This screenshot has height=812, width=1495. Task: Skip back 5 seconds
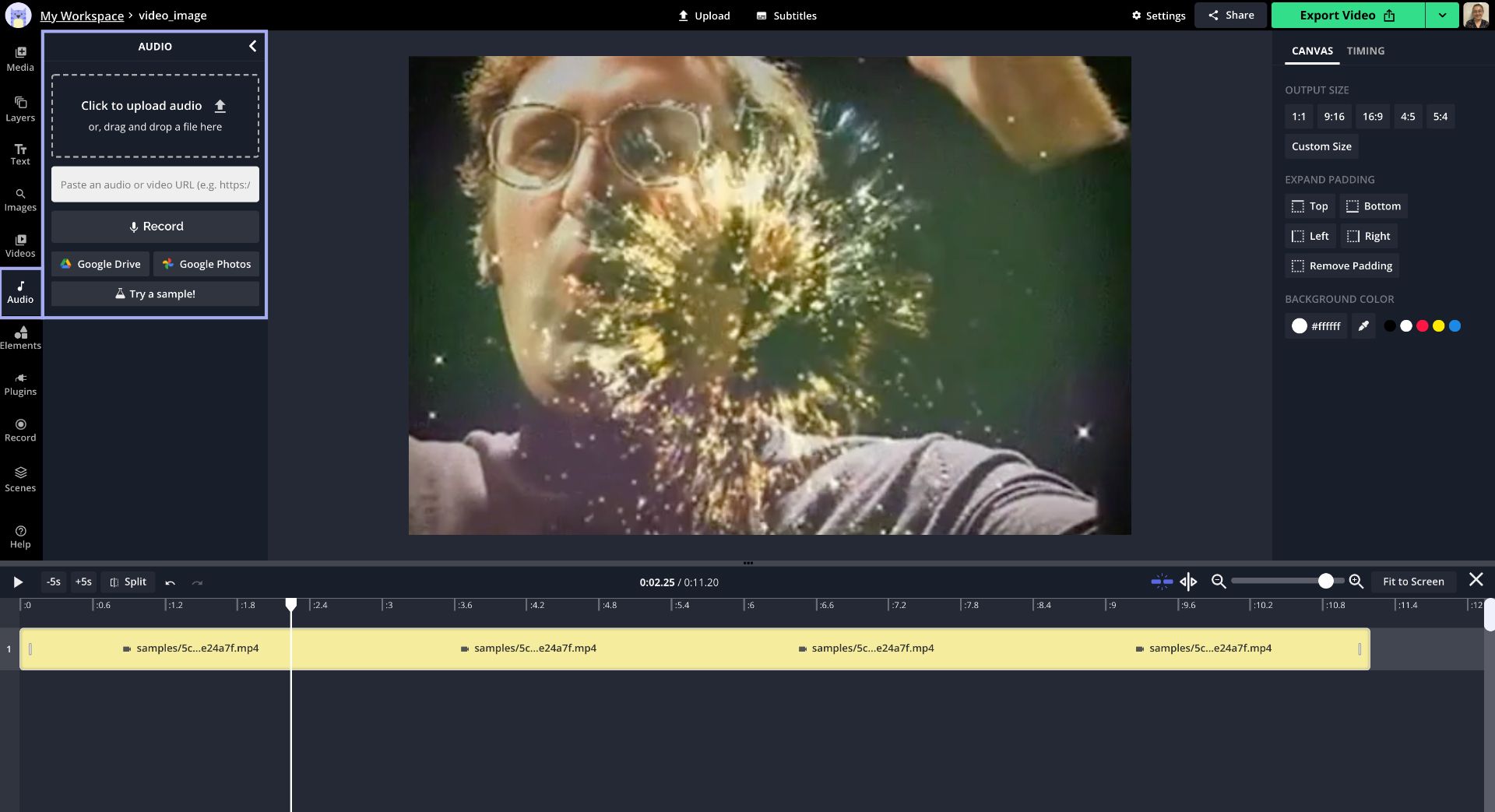coord(54,582)
